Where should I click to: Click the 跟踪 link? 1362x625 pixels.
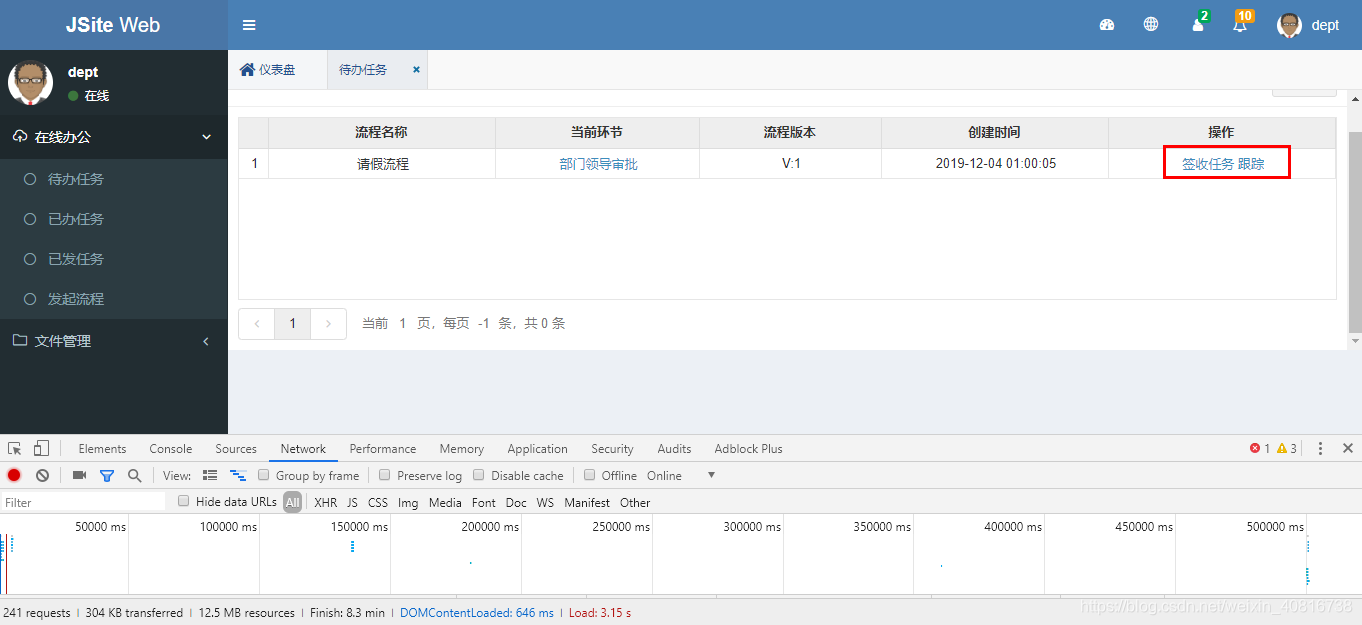point(1251,164)
